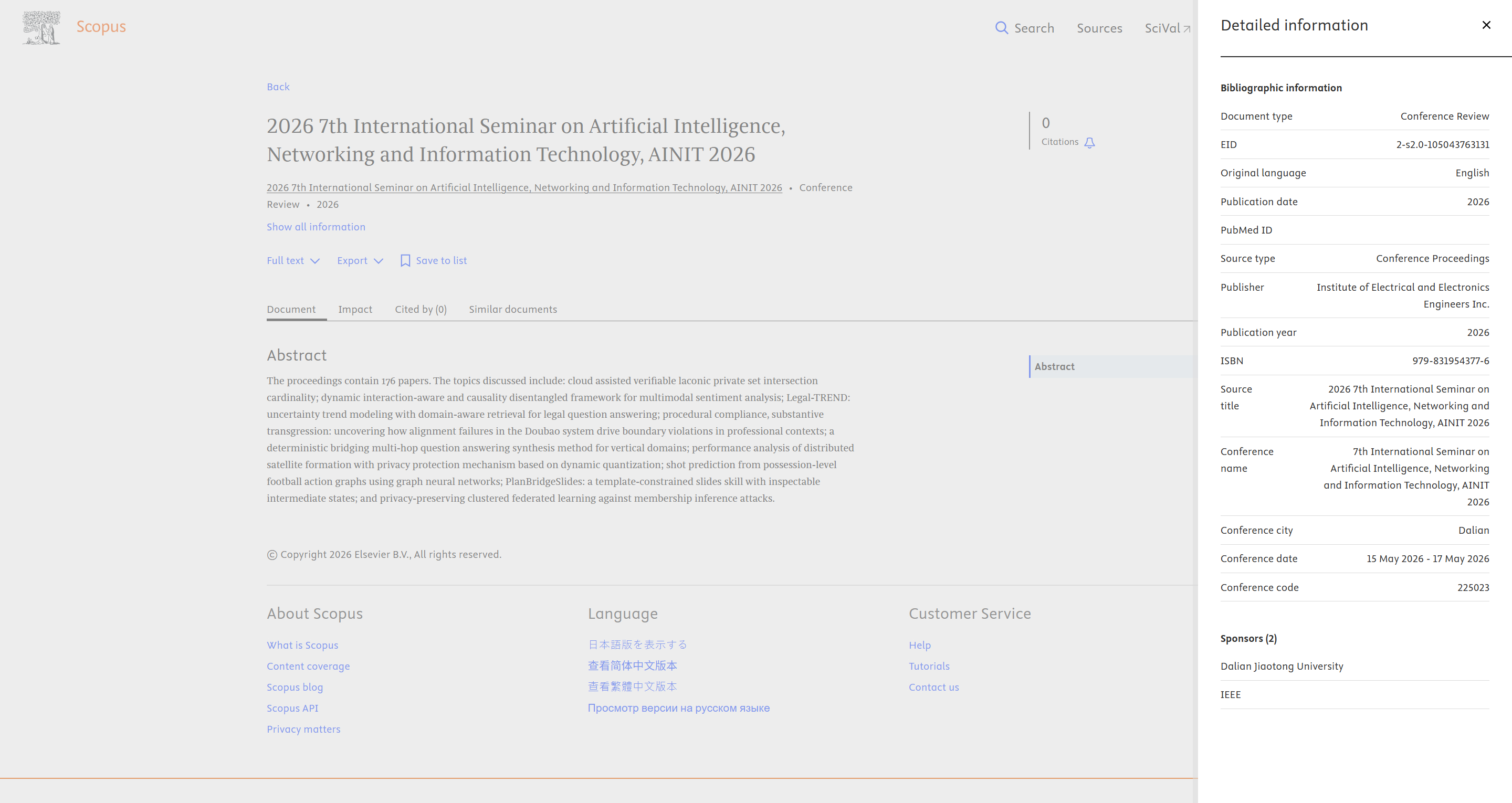Click sponsor Dalian Jiaotong University
The width and height of the screenshot is (1512, 803).
[x=1282, y=666]
